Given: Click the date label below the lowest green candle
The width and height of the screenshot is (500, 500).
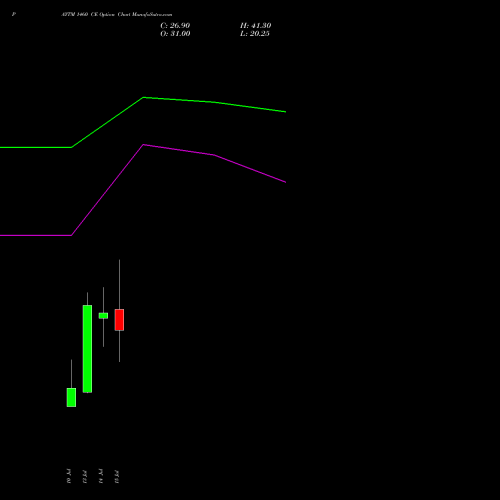Looking at the screenshot, I should (69, 477).
